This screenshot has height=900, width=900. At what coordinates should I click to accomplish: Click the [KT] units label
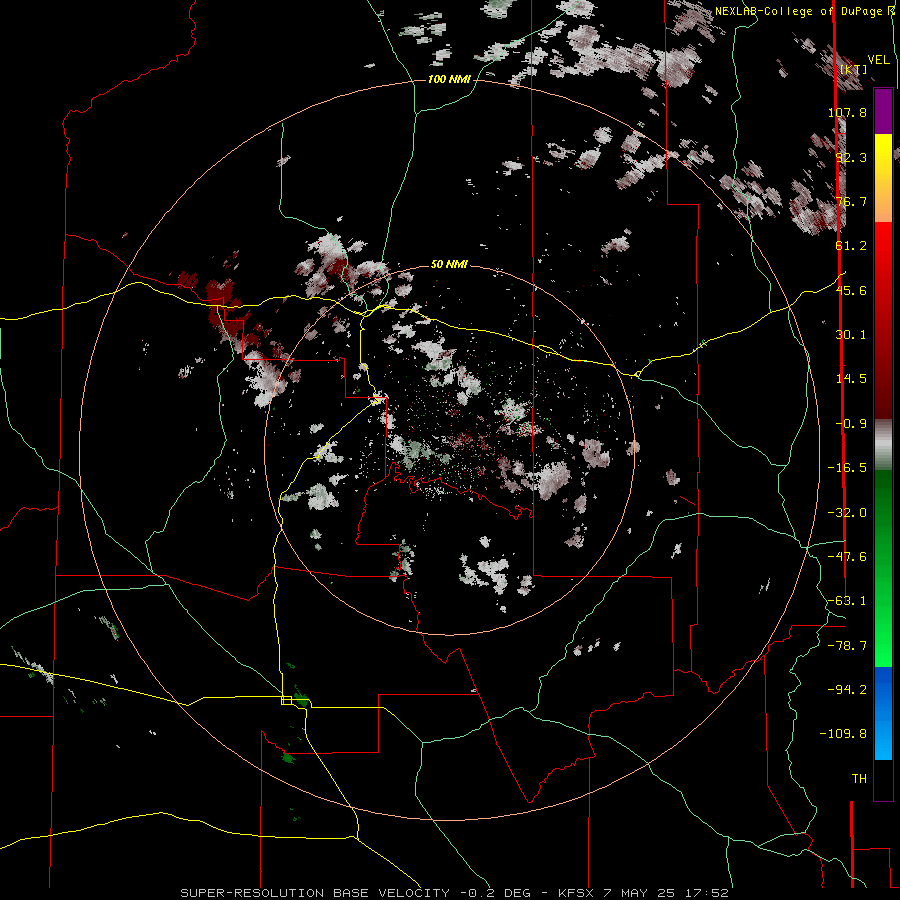point(854,69)
